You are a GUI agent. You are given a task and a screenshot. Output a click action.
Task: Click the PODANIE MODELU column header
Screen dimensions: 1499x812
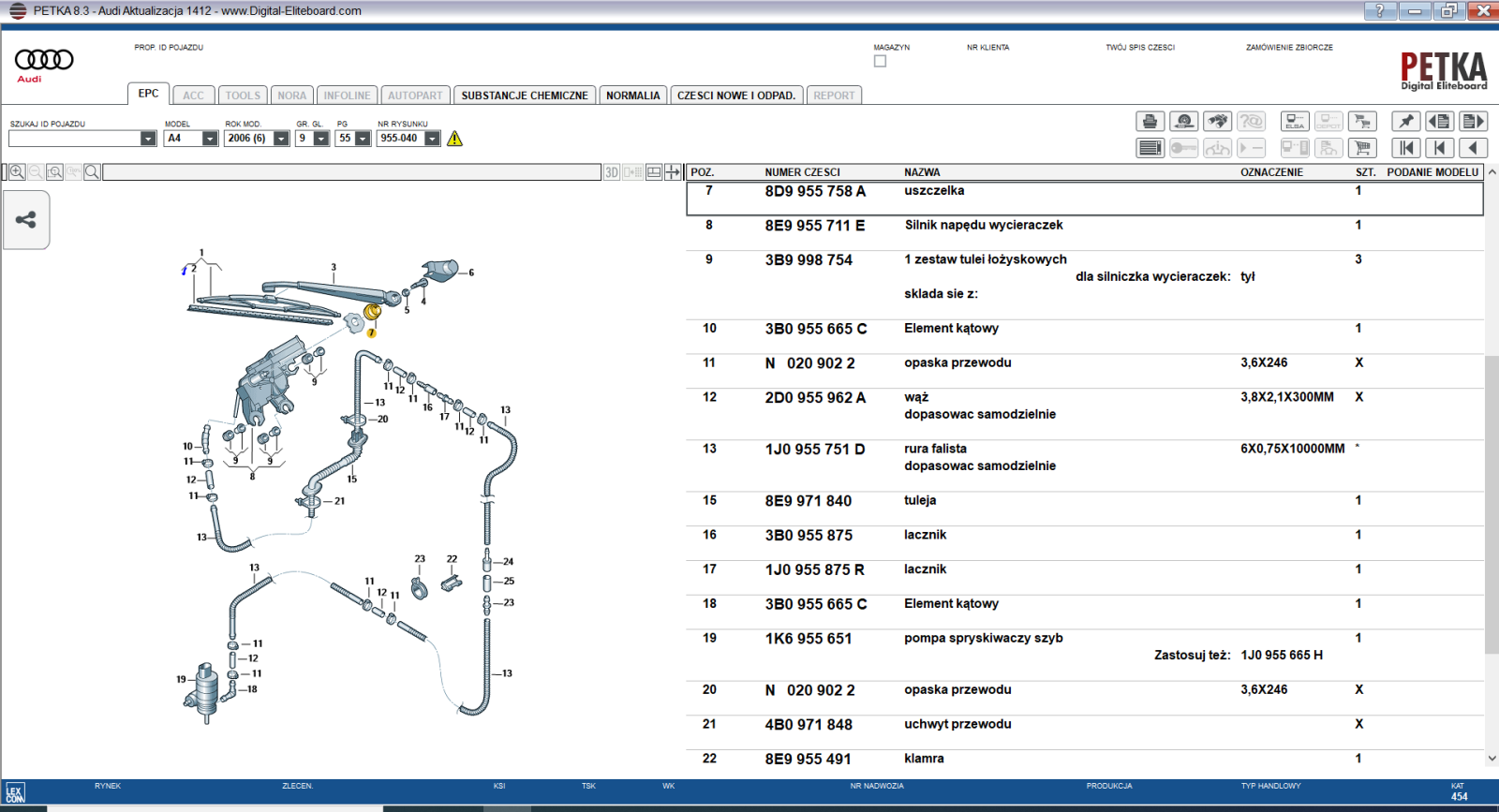point(1432,172)
